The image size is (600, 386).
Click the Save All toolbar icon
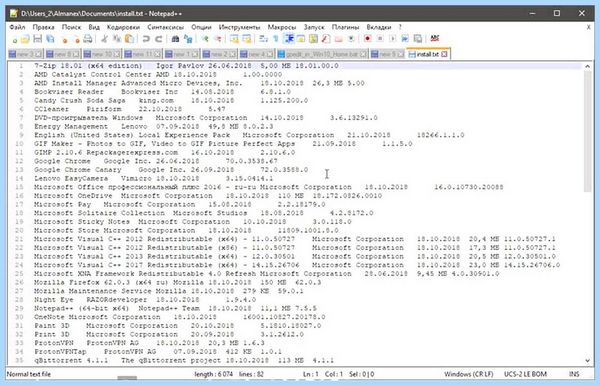click(x=50, y=39)
